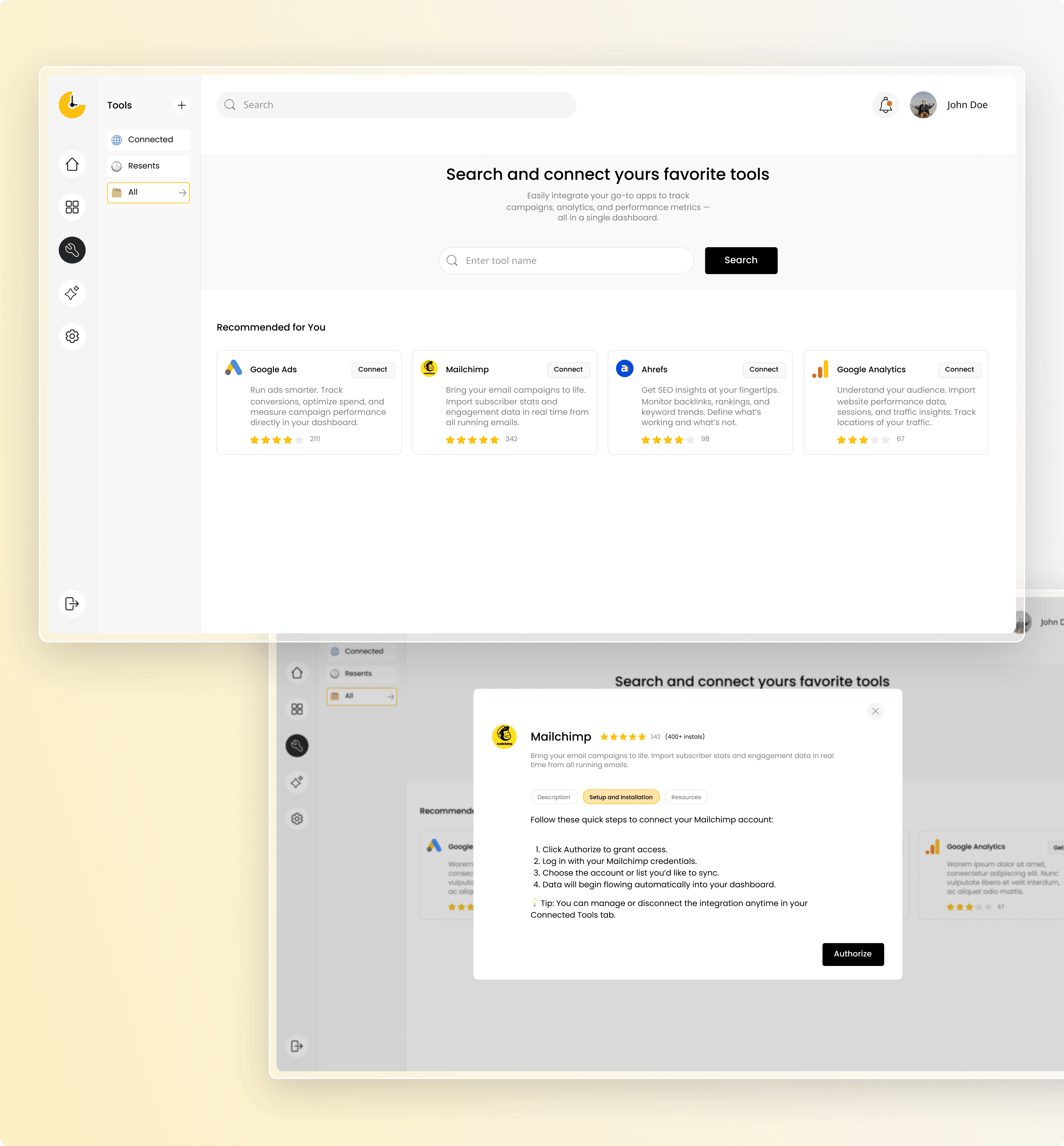The image size is (1064, 1146).
Task: Select Connected in Tools panel
Action: pyautogui.click(x=148, y=140)
